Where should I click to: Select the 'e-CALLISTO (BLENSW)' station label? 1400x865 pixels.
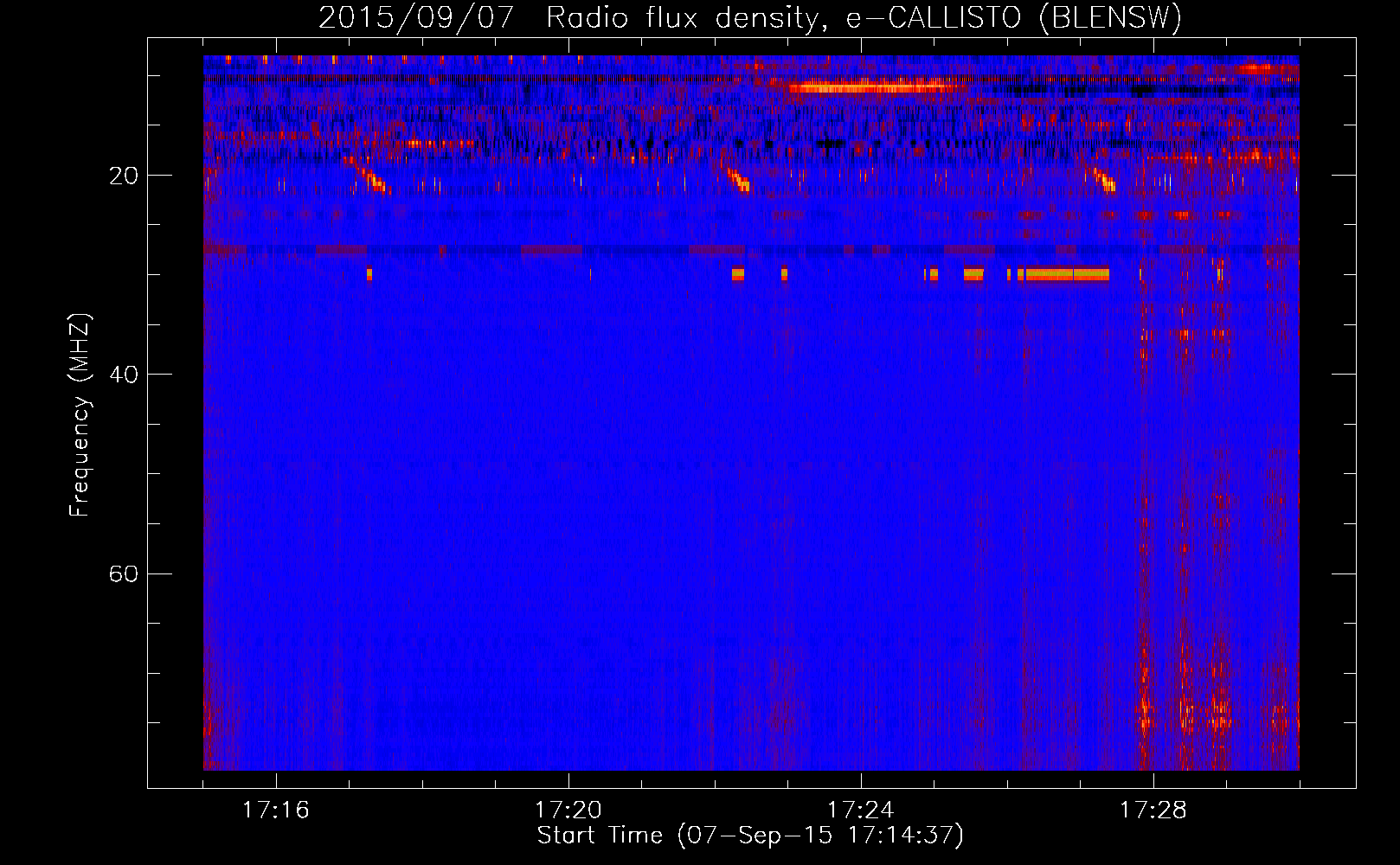pyautogui.click(x=1013, y=17)
